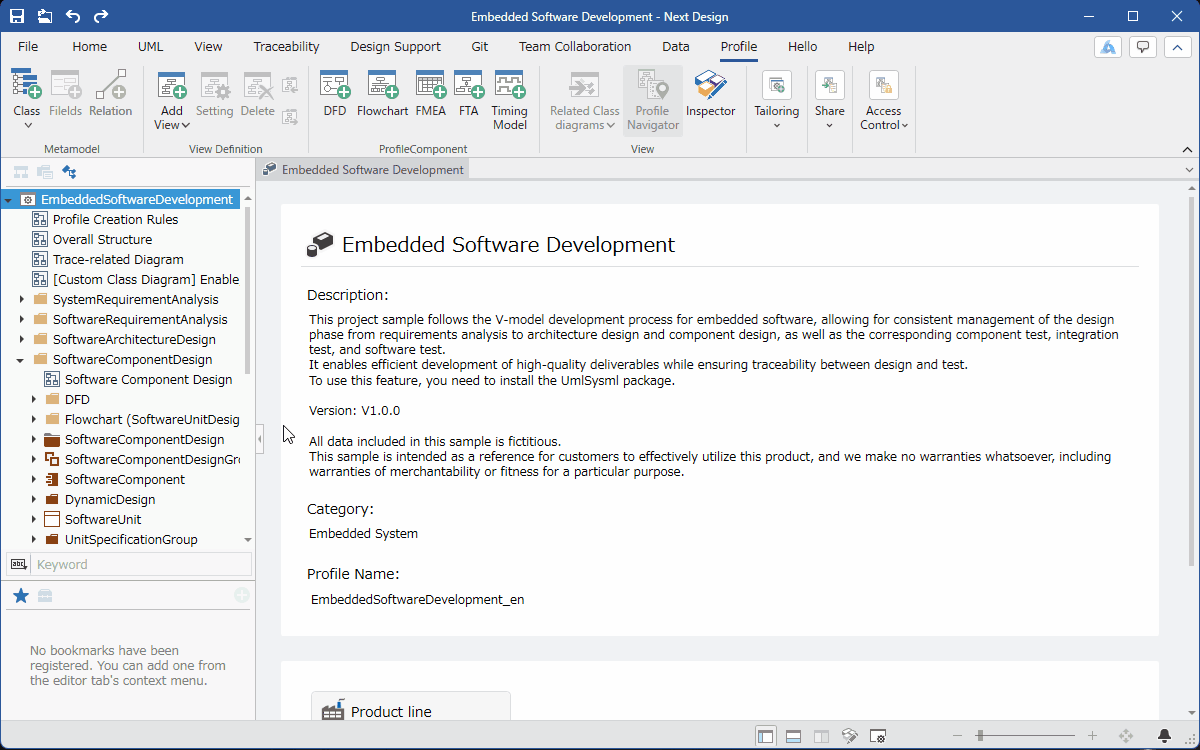The height and width of the screenshot is (750, 1200).
Task: Add an FTA profile component
Action: 469,95
